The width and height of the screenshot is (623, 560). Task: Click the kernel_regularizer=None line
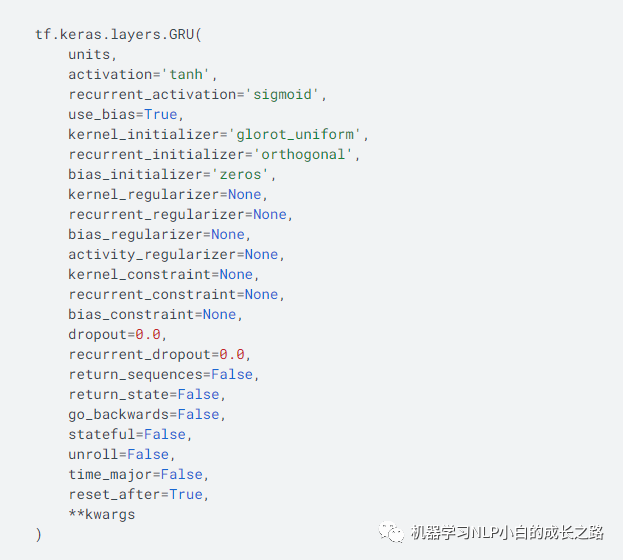pyautogui.click(x=168, y=194)
